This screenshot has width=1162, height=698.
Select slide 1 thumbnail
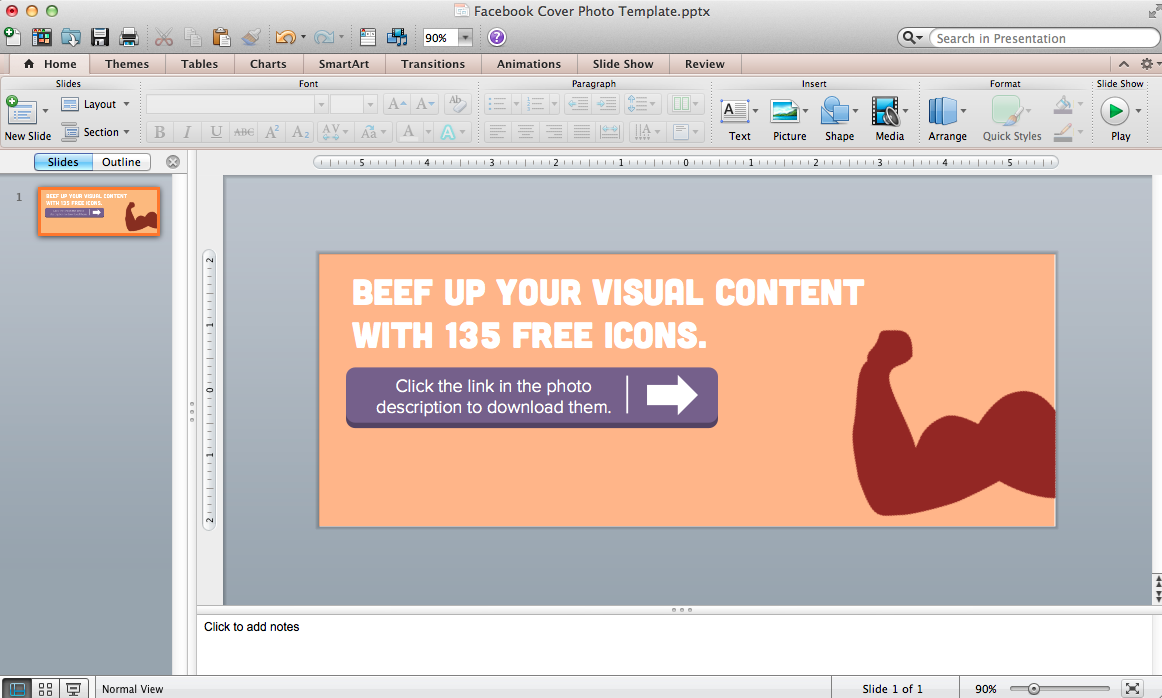pyautogui.click(x=99, y=212)
